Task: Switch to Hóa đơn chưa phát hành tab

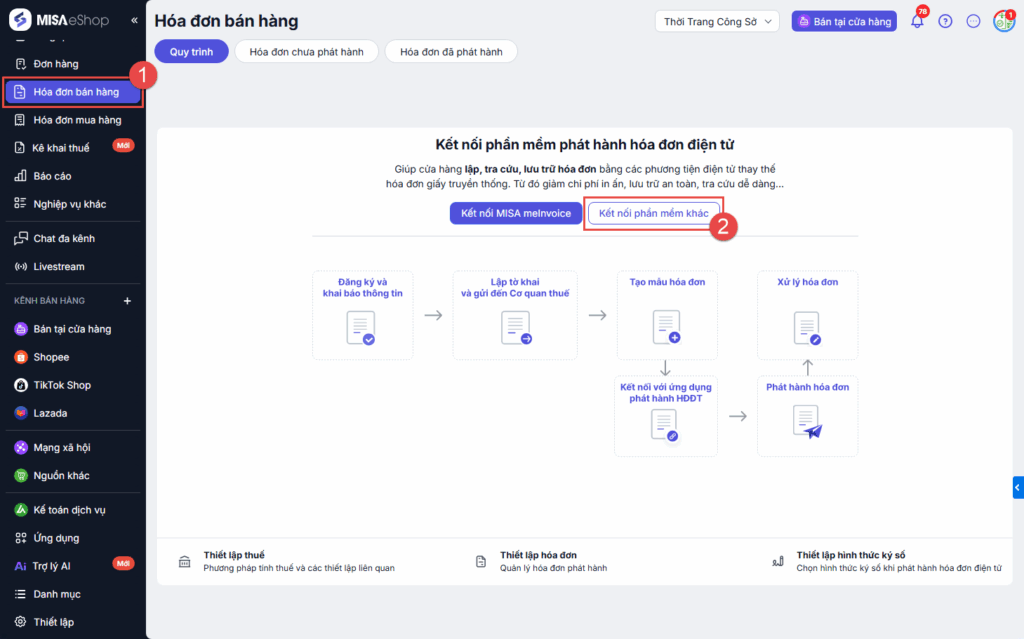Action: pyautogui.click(x=306, y=52)
